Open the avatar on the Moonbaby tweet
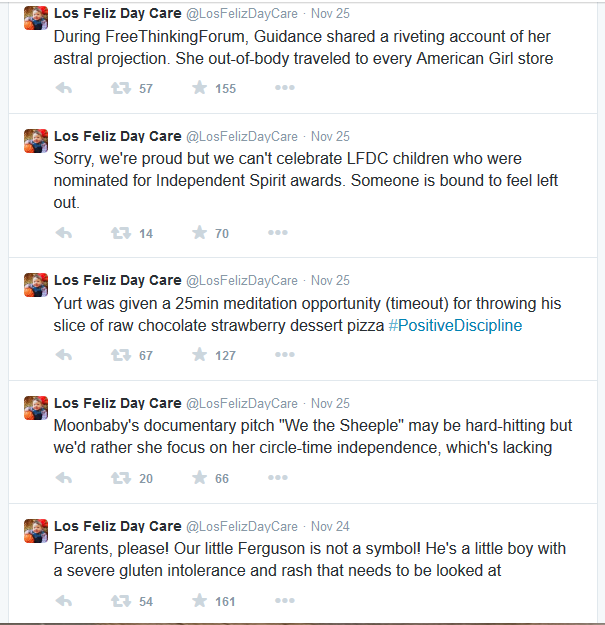The image size is (605, 625). pyautogui.click(x=35, y=407)
